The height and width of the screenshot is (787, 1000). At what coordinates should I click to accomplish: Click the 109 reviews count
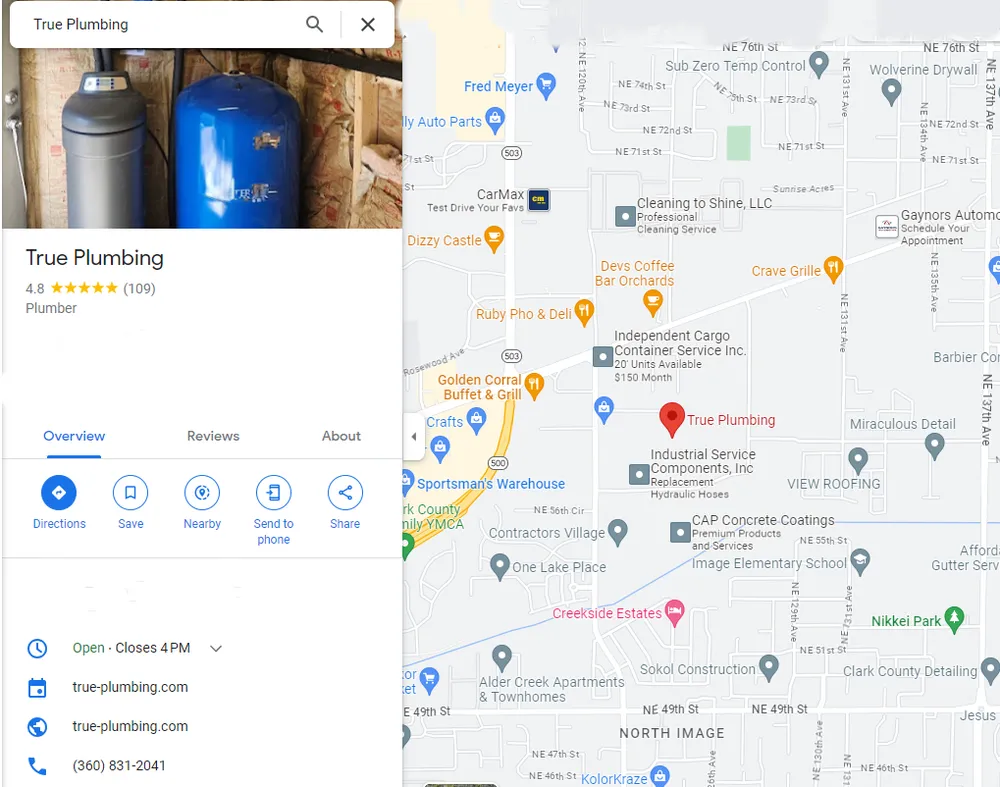[139, 288]
